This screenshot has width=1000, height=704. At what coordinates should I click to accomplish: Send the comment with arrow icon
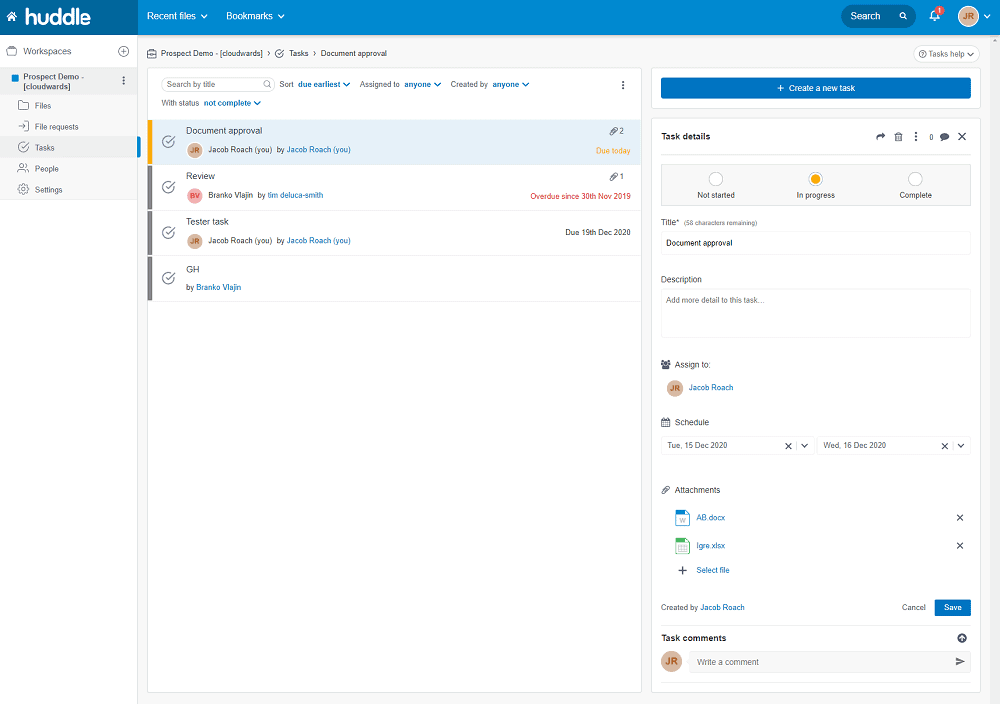pyautogui.click(x=960, y=662)
